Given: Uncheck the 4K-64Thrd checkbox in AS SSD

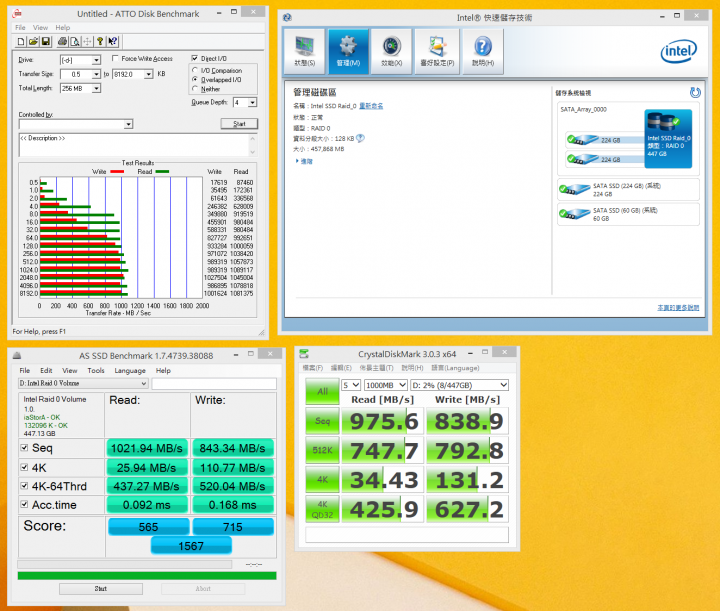Looking at the screenshot, I should point(24,486).
